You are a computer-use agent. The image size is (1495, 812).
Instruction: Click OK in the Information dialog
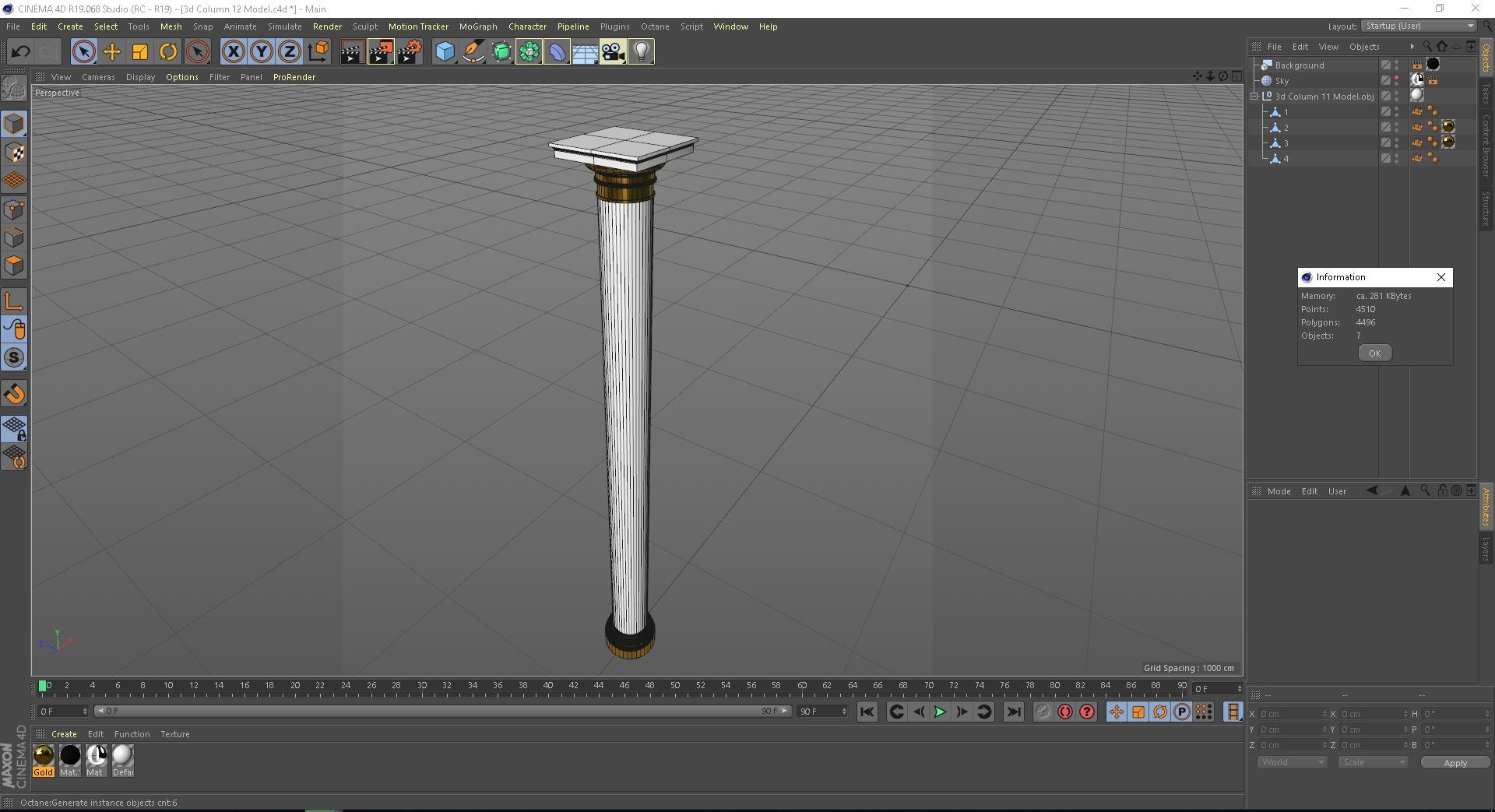click(1375, 353)
